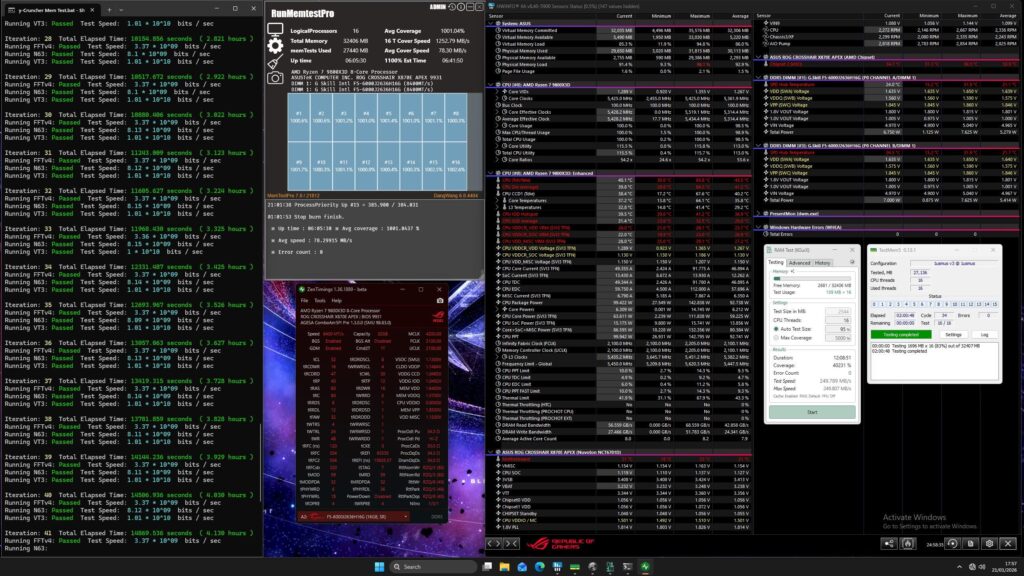Open Task View from taskbar

487,566
